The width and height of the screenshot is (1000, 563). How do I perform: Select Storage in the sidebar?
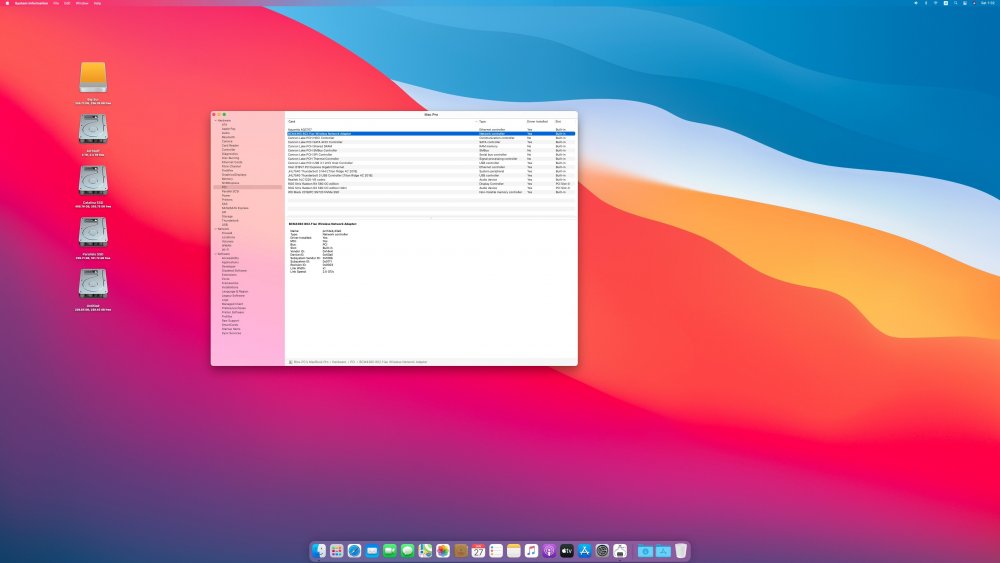(227, 216)
